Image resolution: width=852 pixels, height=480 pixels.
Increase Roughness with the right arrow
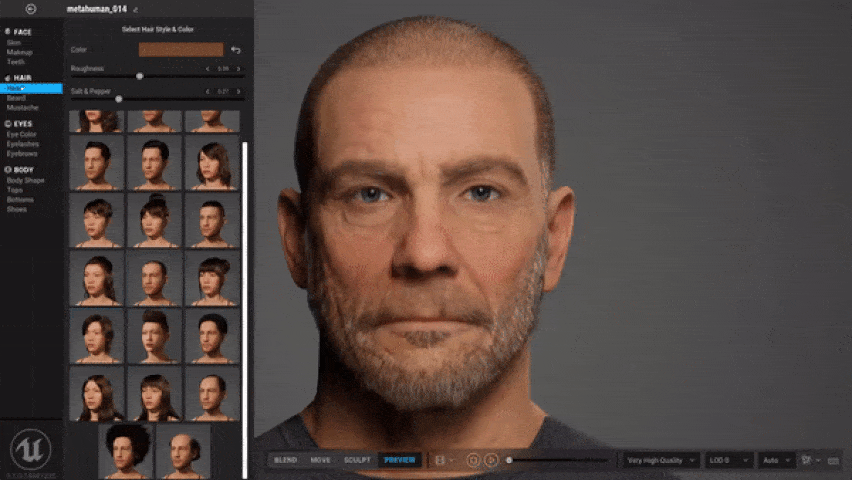click(x=238, y=69)
